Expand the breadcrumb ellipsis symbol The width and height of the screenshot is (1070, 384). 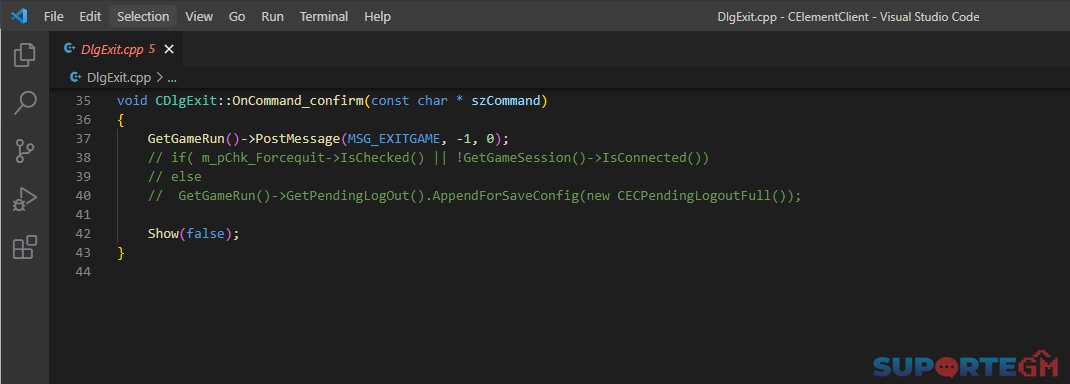pos(172,78)
